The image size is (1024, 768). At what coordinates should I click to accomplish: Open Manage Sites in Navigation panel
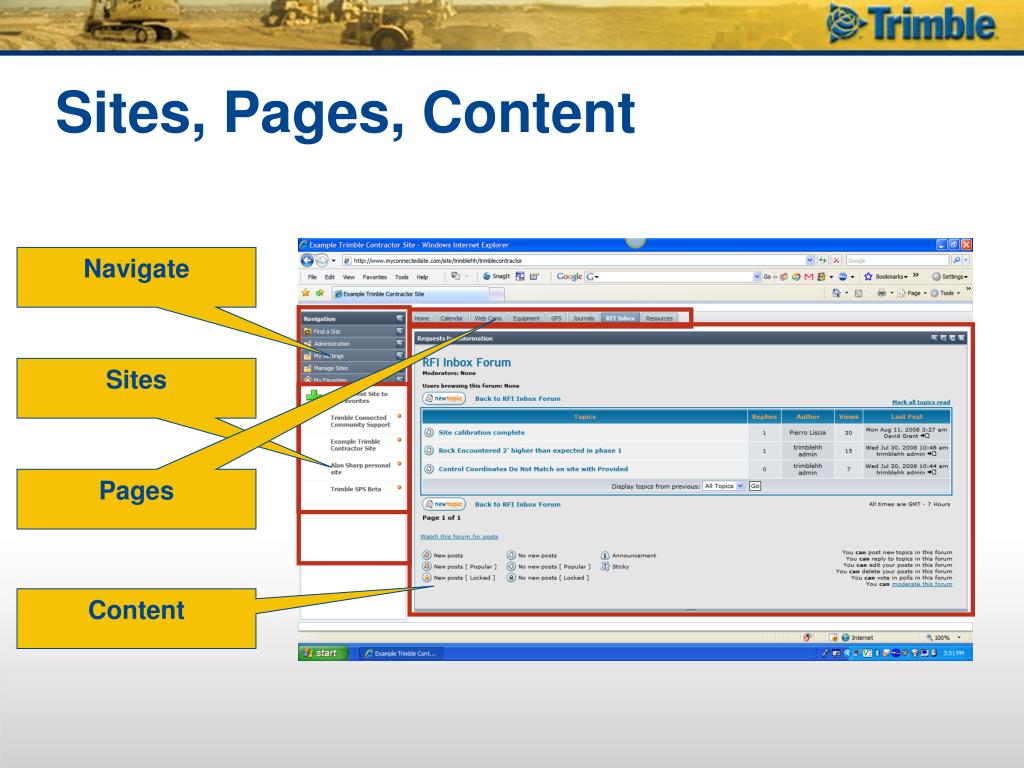pyautogui.click(x=330, y=368)
